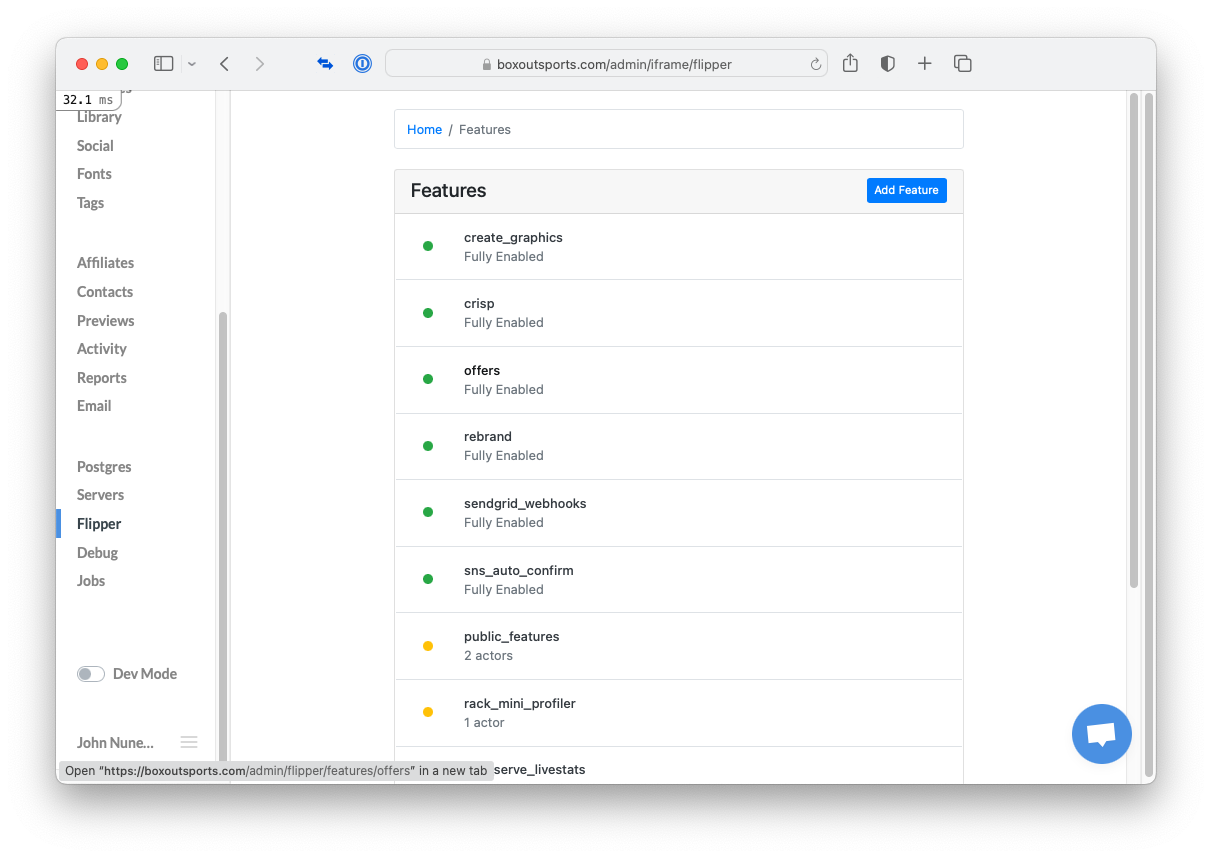Screen dimensions: 1212x858
Task: Open Reports in the sidebar
Action: tap(101, 378)
